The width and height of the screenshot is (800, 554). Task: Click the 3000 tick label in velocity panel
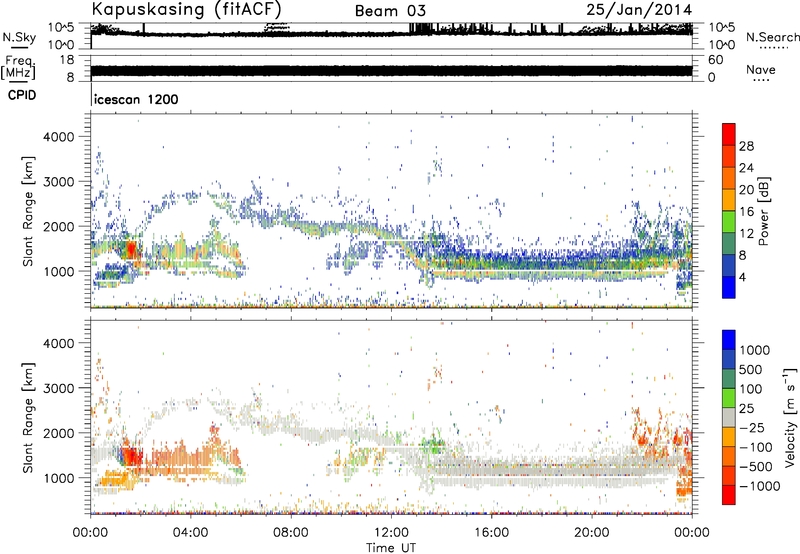[58, 388]
